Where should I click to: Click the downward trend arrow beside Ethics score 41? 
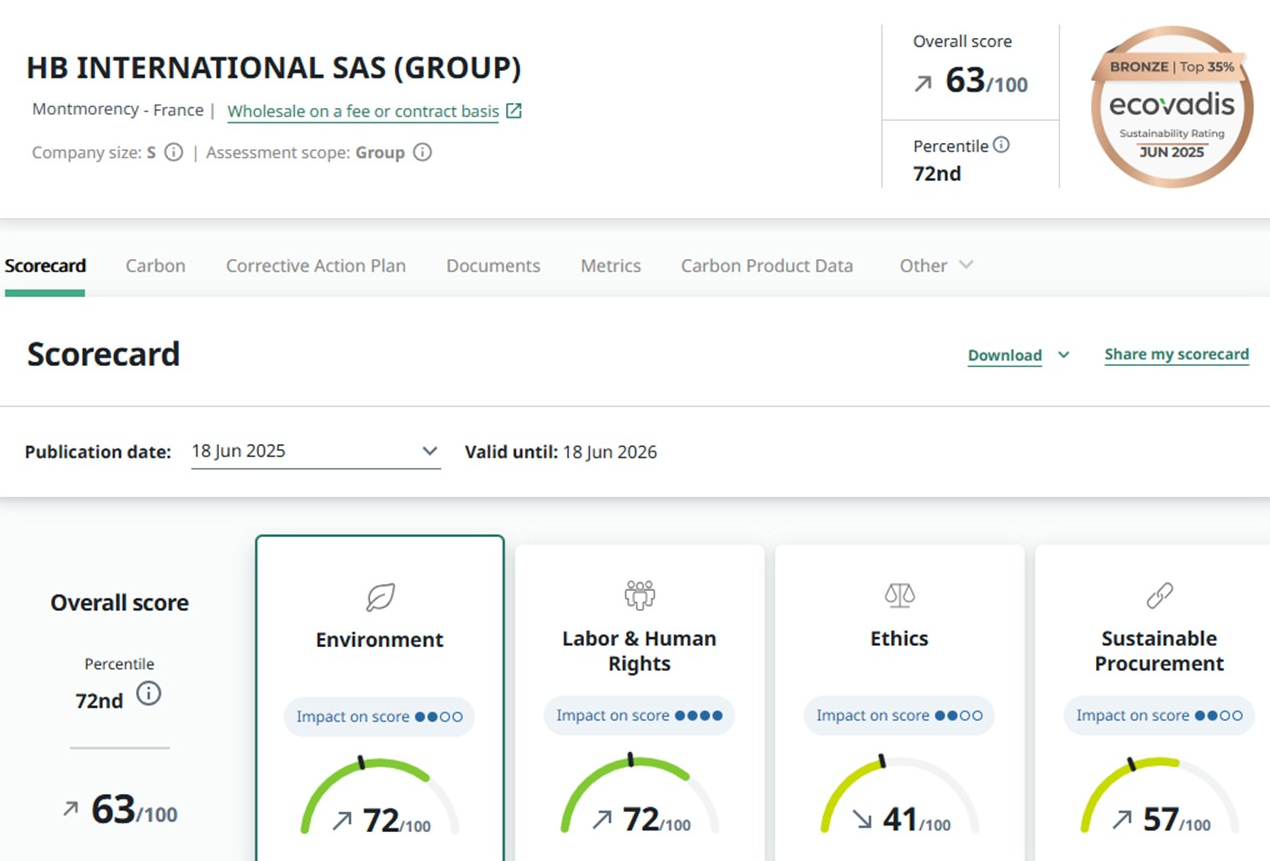[862, 821]
